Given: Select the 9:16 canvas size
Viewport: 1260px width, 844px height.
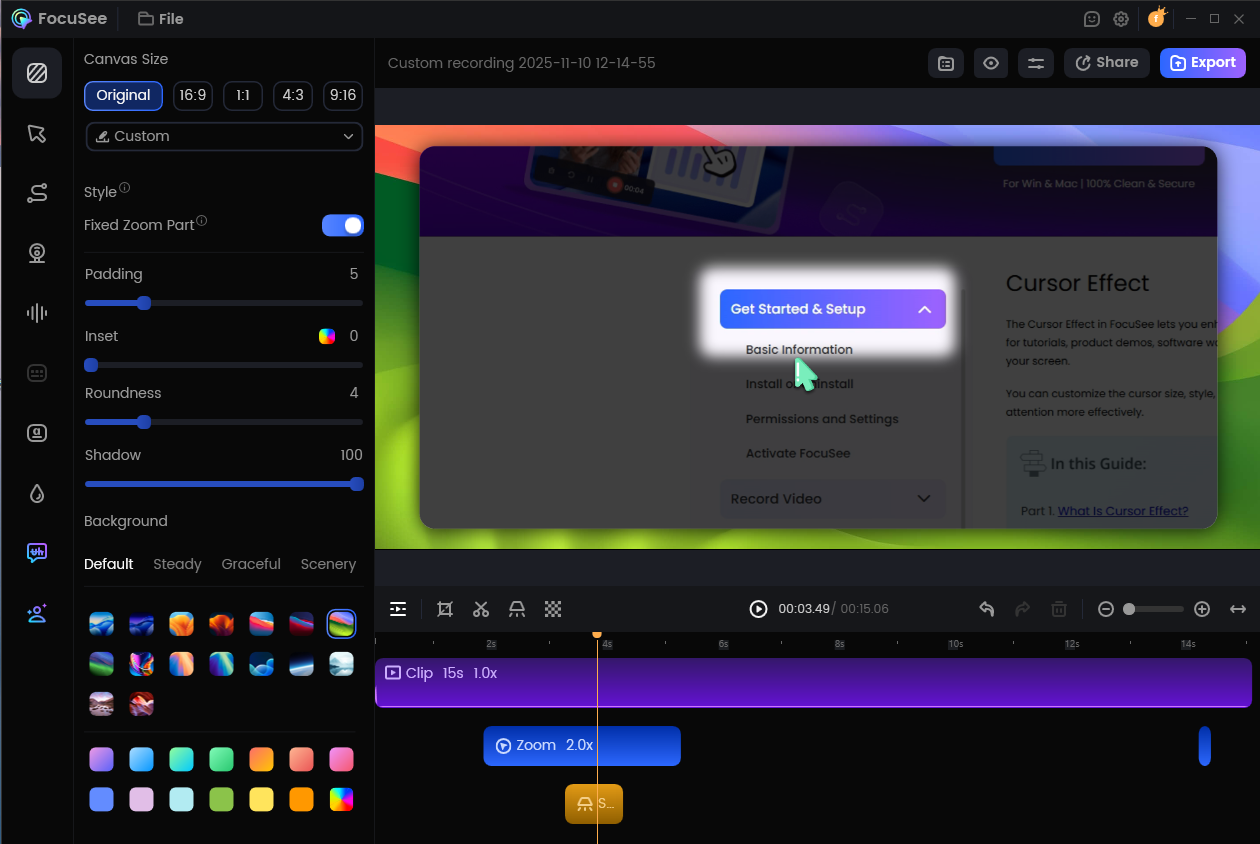Looking at the screenshot, I should 343,95.
